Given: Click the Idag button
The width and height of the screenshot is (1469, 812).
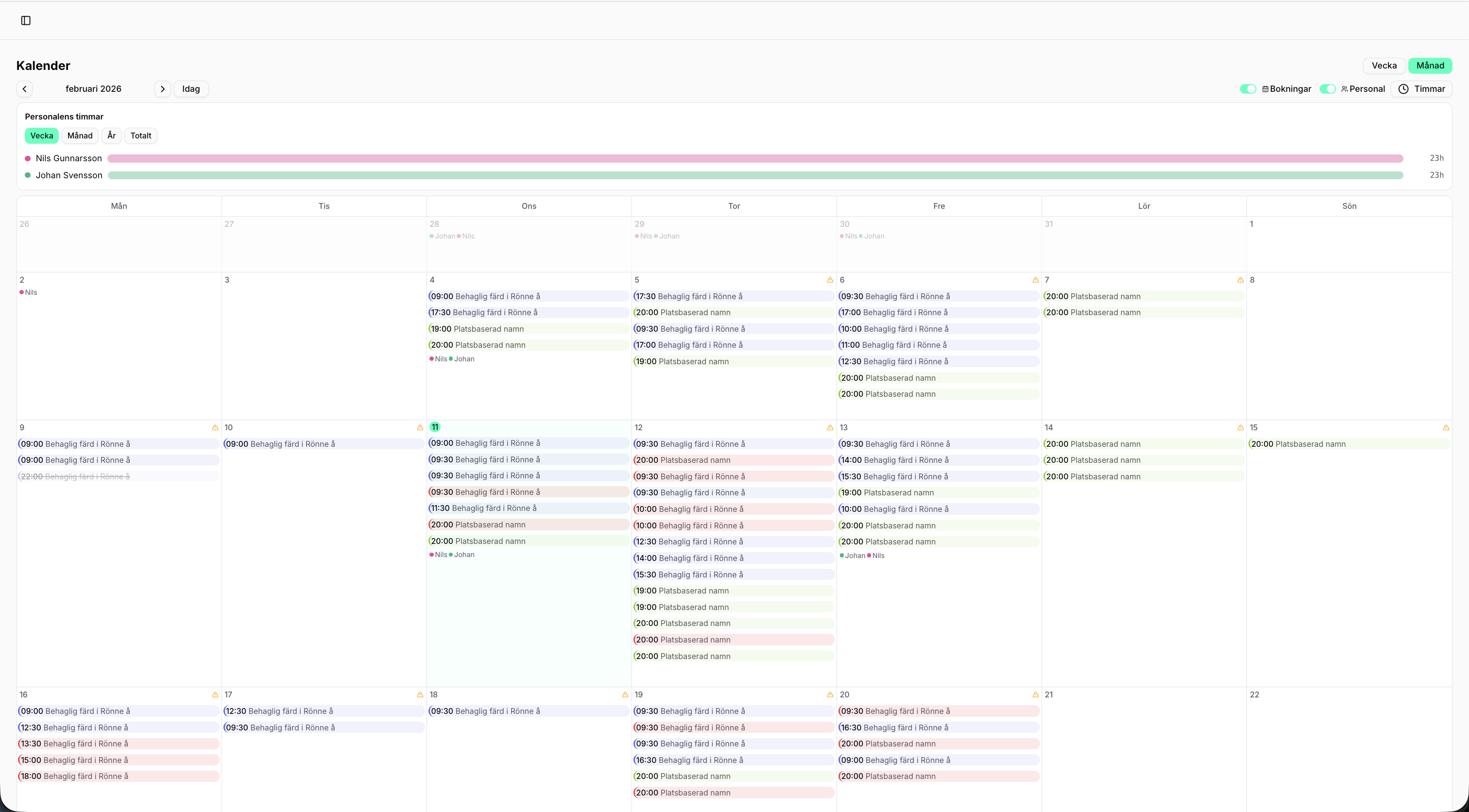Looking at the screenshot, I should click(190, 88).
